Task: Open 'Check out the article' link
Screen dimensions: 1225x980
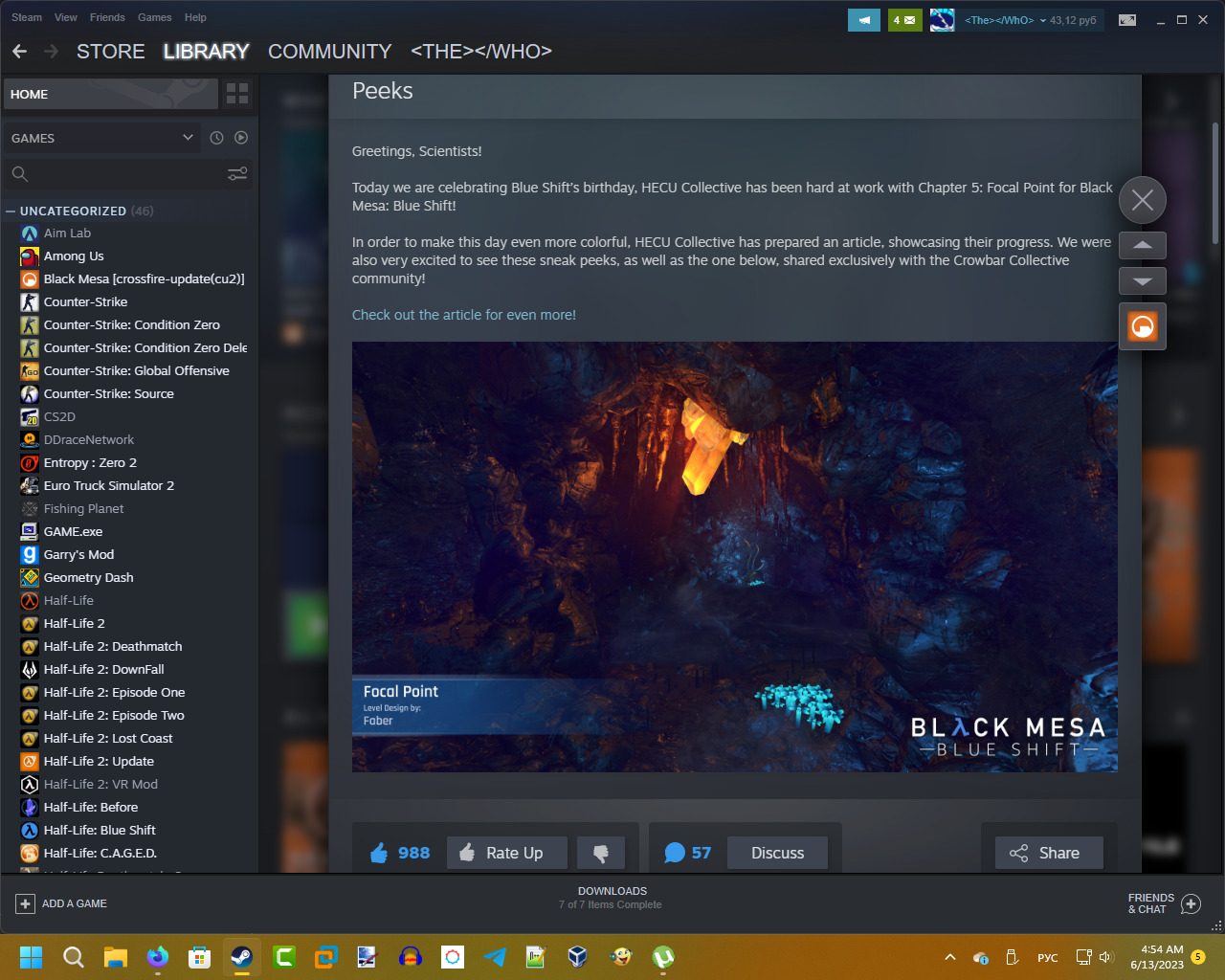Action: (464, 315)
